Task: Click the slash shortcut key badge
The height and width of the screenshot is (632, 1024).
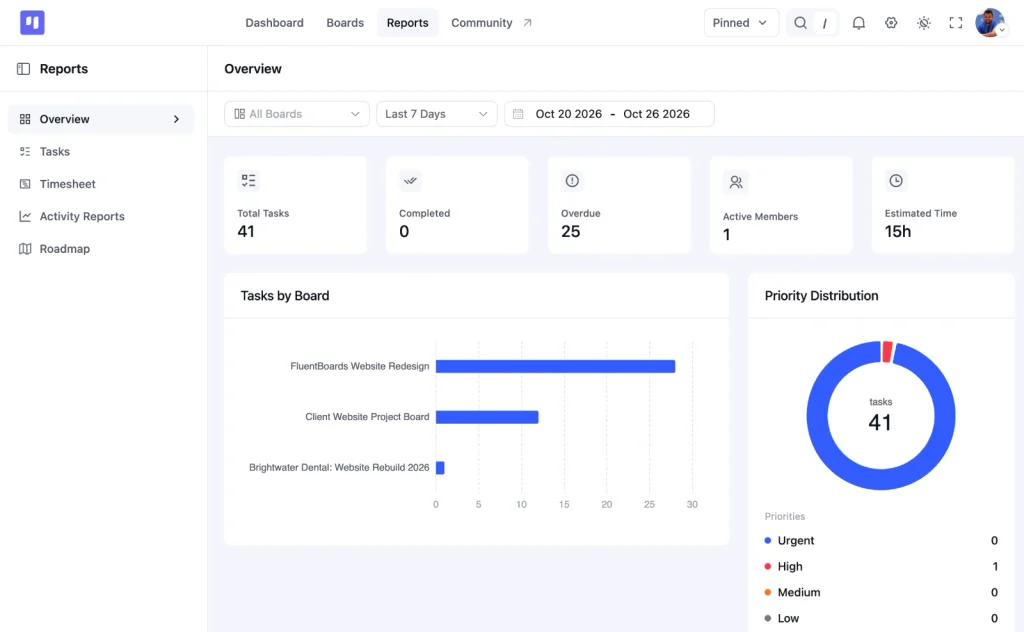Action: point(825,24)
